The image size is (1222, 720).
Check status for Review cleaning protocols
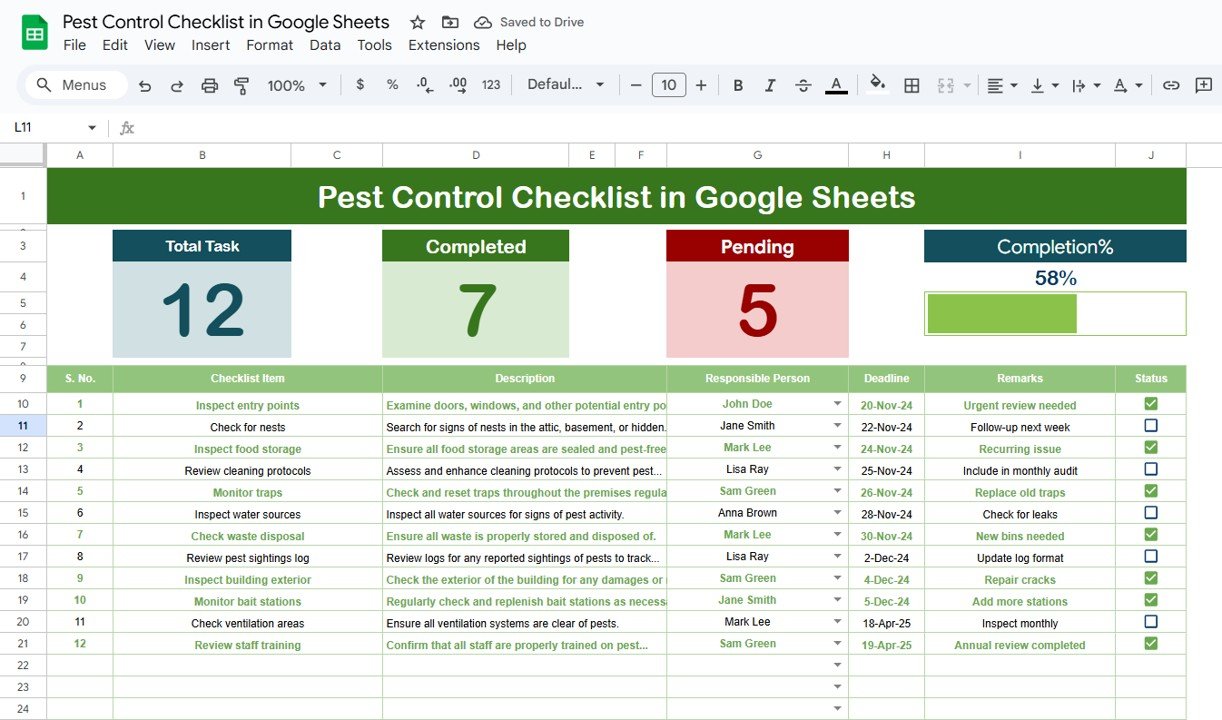1151,469
